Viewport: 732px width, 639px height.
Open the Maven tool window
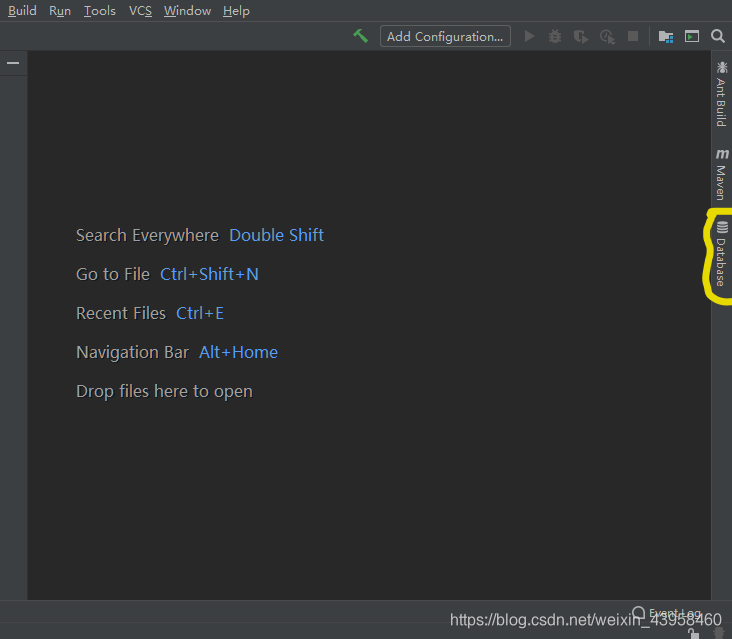click(721, 175)
